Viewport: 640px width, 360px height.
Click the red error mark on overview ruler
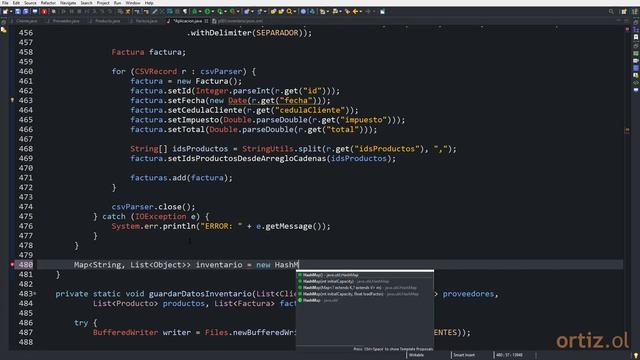[x=627, y=29]
